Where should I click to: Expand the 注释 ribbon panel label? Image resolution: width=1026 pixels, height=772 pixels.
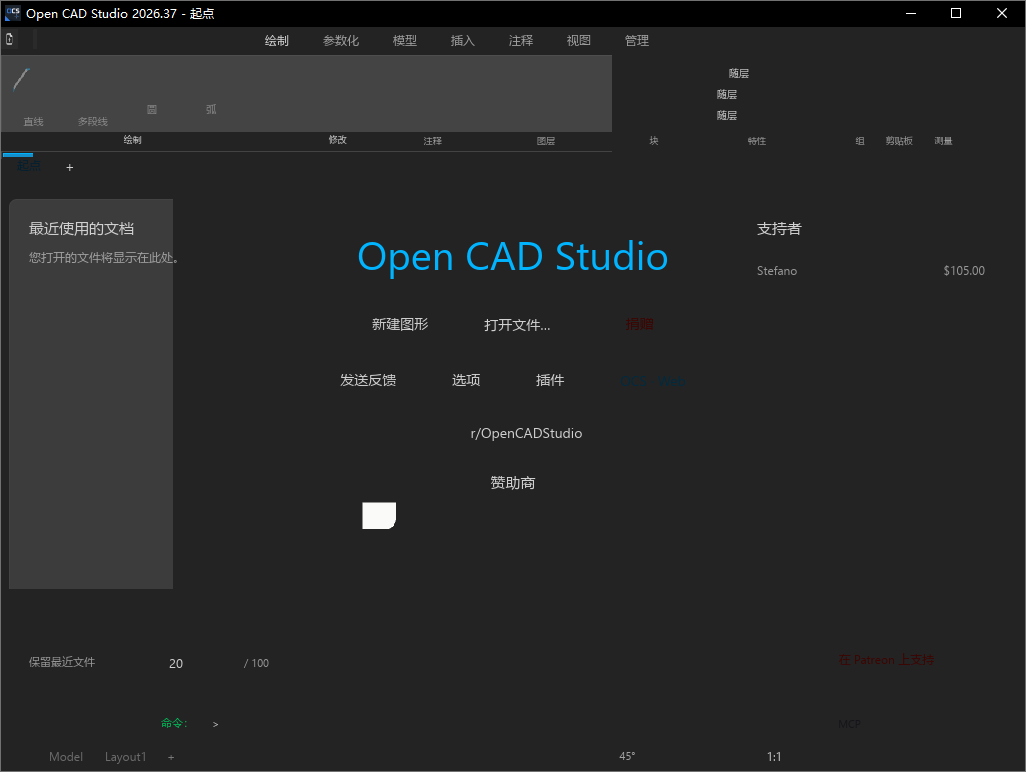pos(433,141)
